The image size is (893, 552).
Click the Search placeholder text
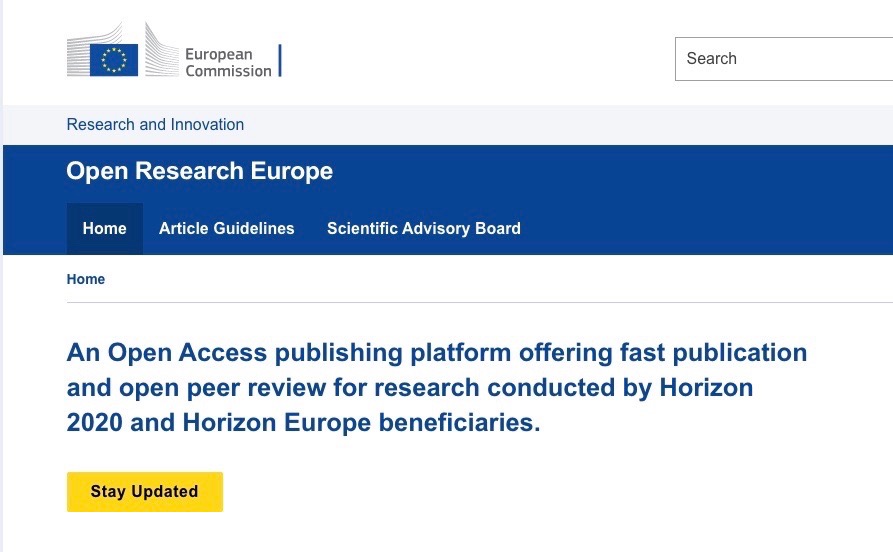711,58
